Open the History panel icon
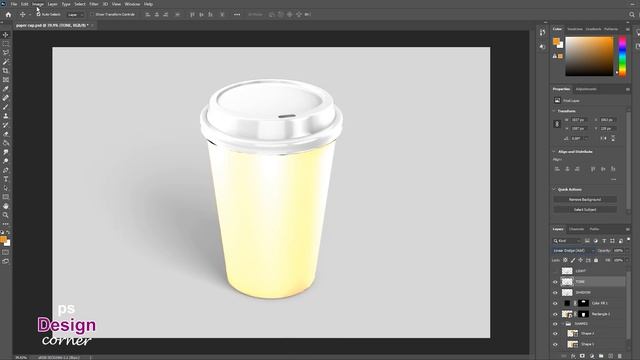This screenshot has height=360, width=640. point(542,32)
